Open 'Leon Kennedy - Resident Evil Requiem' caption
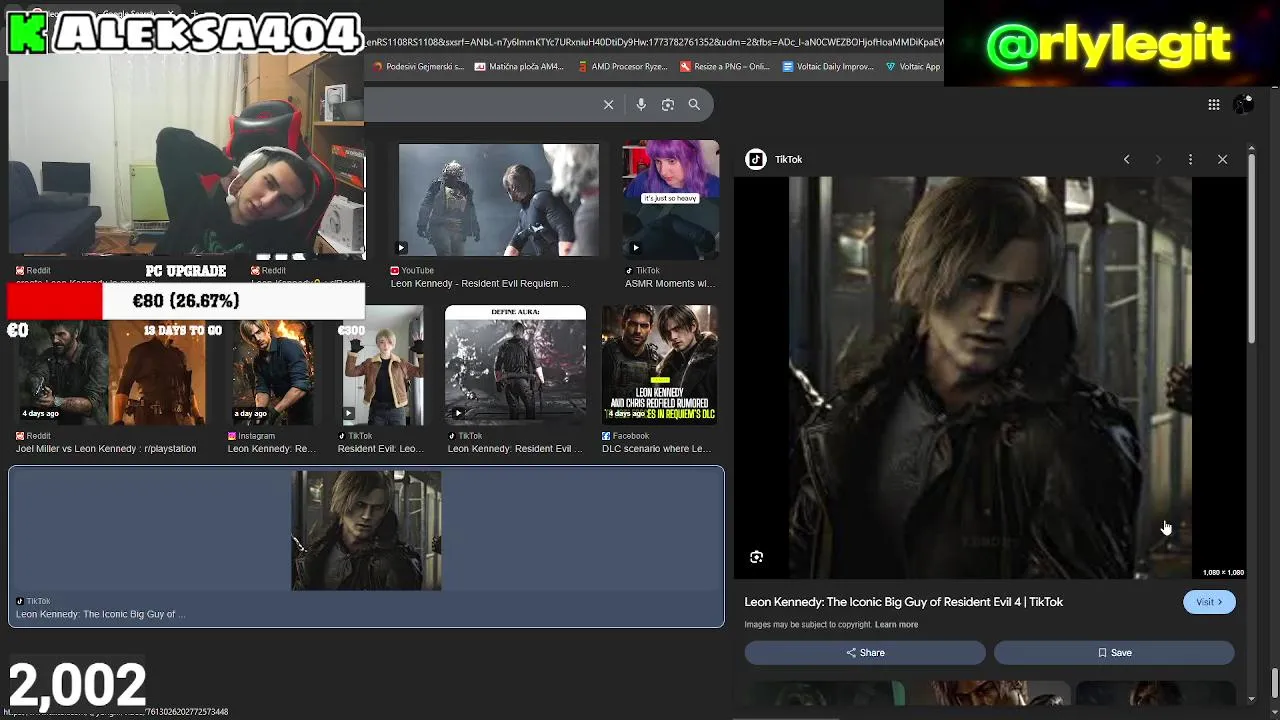The height and width of the screenshot is (720, 1280). point(479,284)
